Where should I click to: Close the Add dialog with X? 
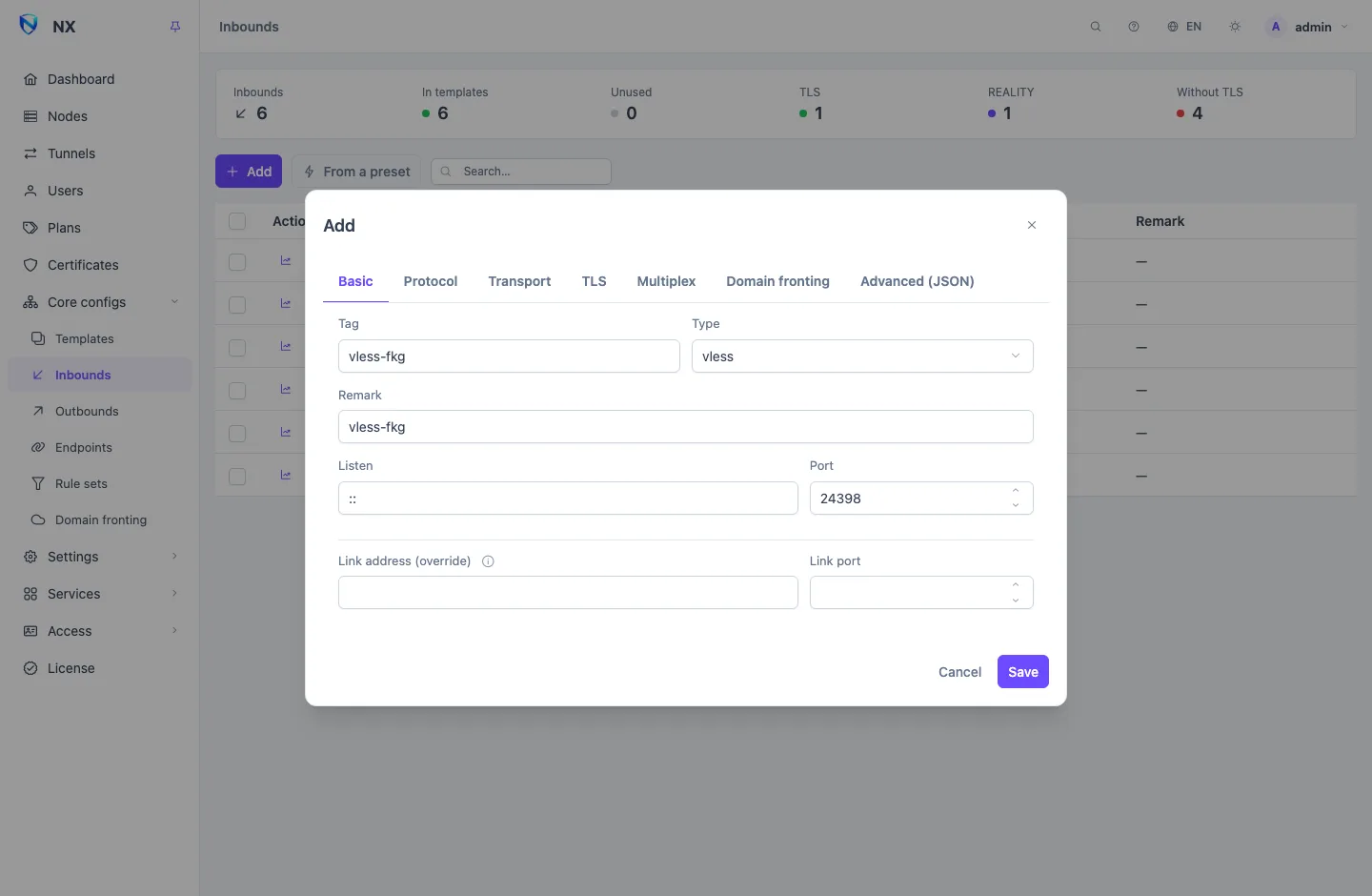(1032, 225)
